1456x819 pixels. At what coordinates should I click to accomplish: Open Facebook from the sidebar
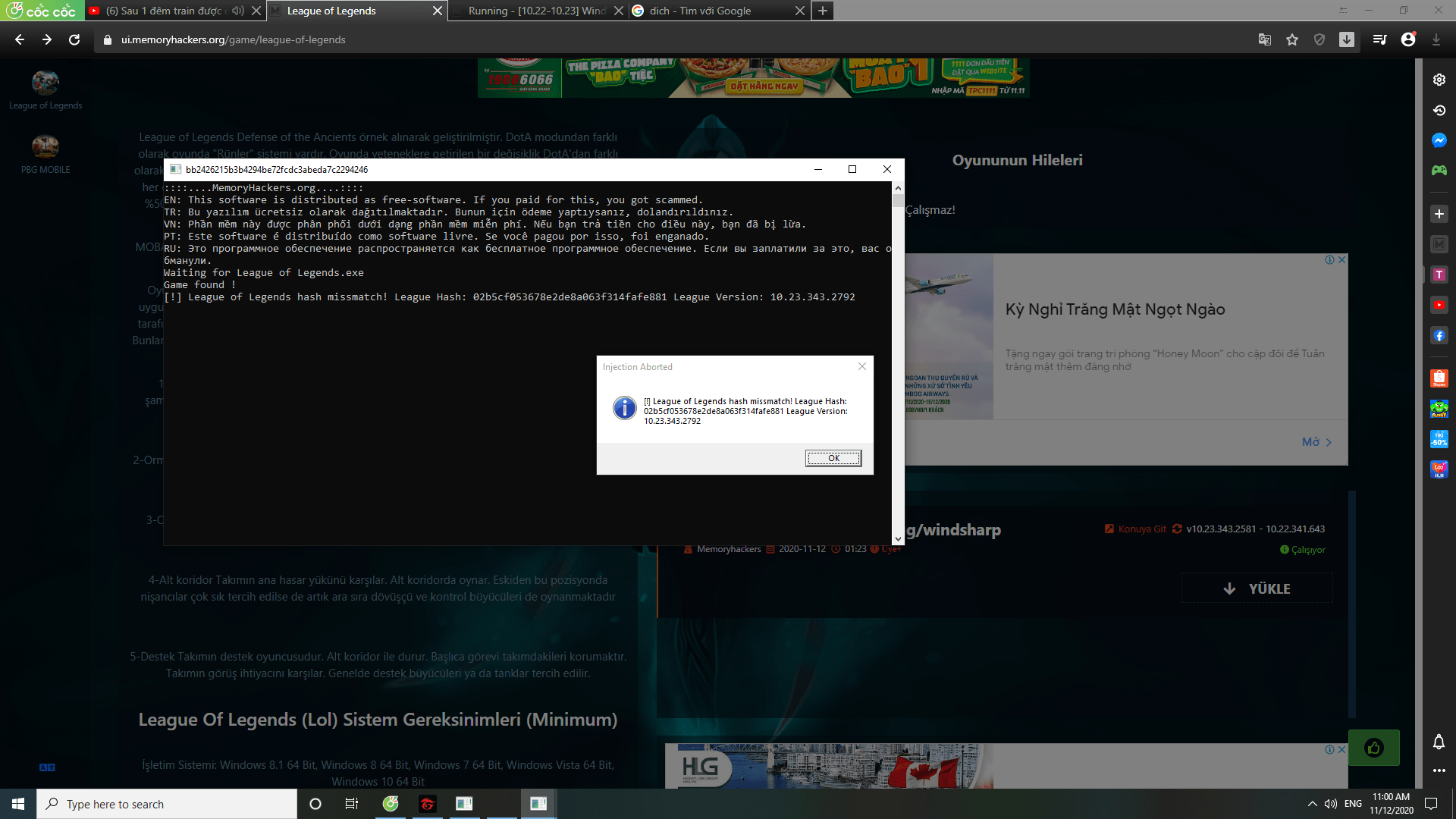(1439, 335)
